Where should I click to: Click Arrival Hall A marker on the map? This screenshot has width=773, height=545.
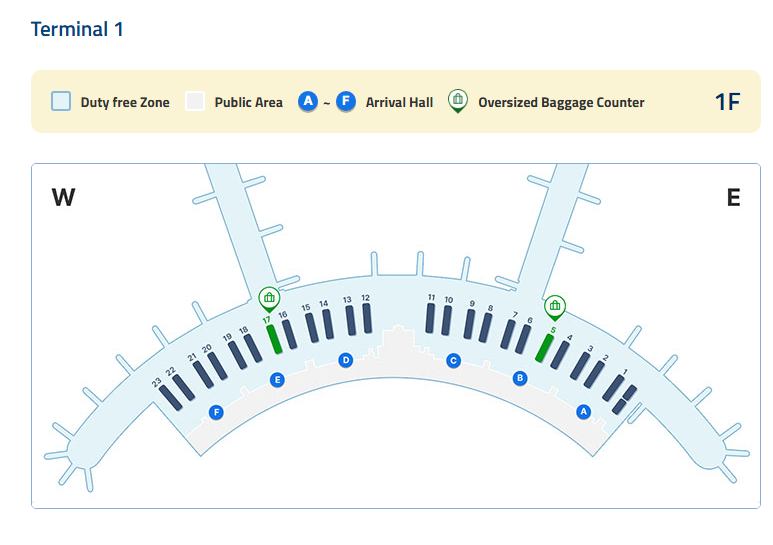point(585,411)
